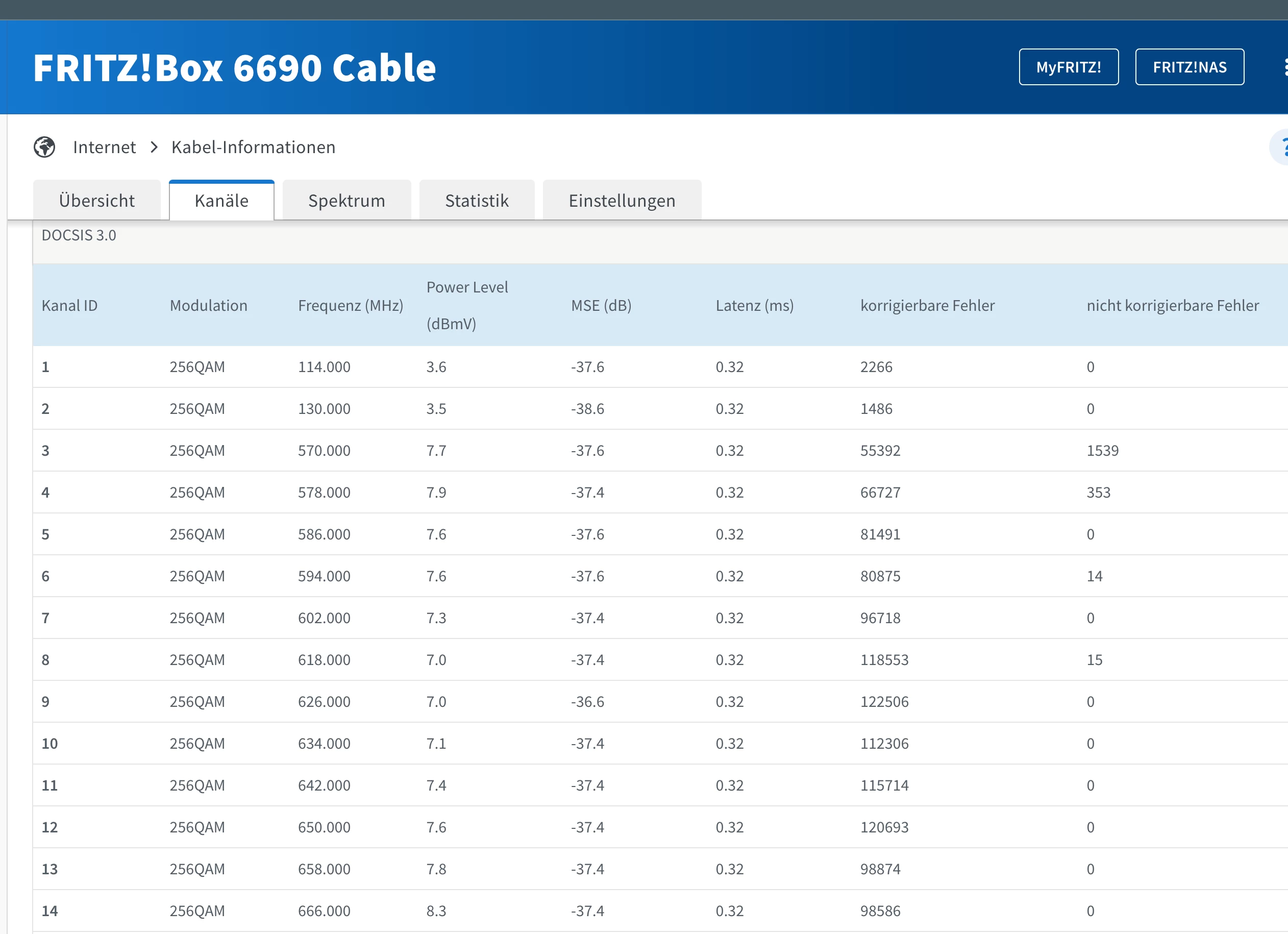
Task: Click the Kanal ID column header
Action: point(69,306)
